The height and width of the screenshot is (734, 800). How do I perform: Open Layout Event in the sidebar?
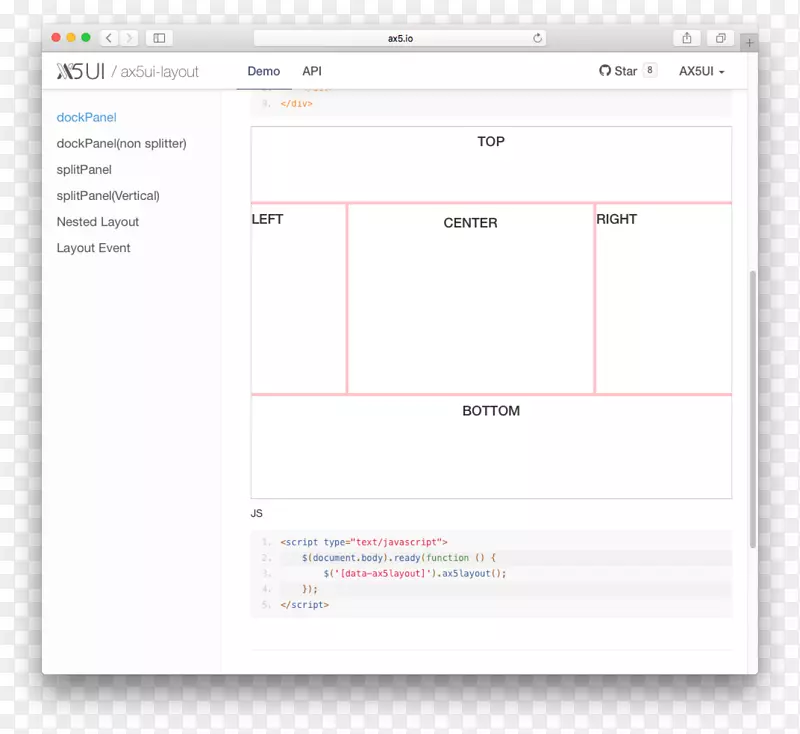(x=93, y=248)
